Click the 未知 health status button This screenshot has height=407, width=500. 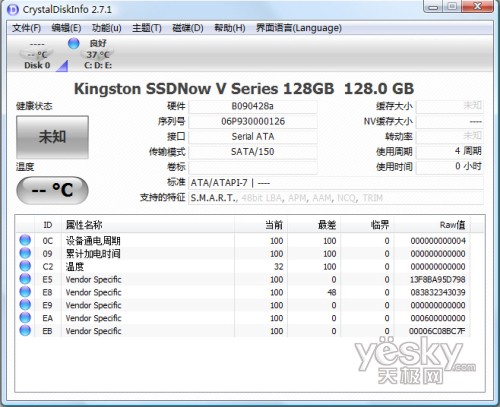(52, 137)
